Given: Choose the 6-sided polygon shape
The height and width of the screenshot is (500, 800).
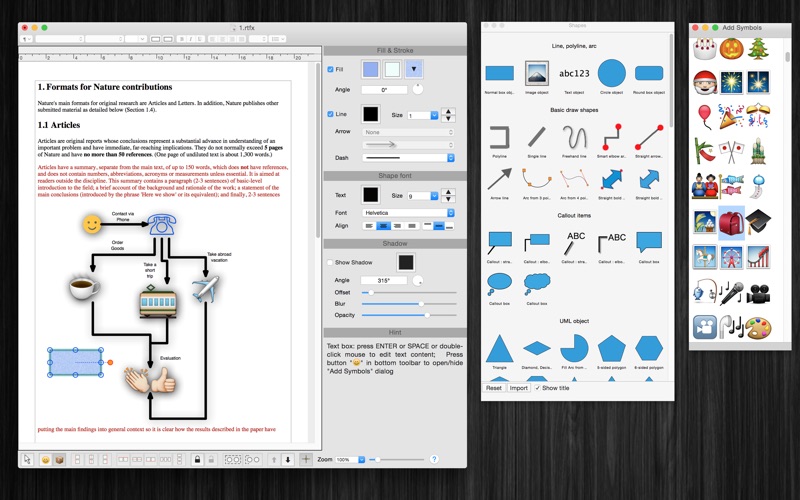Looking at the screenshot, I should [x=649, y=348].
